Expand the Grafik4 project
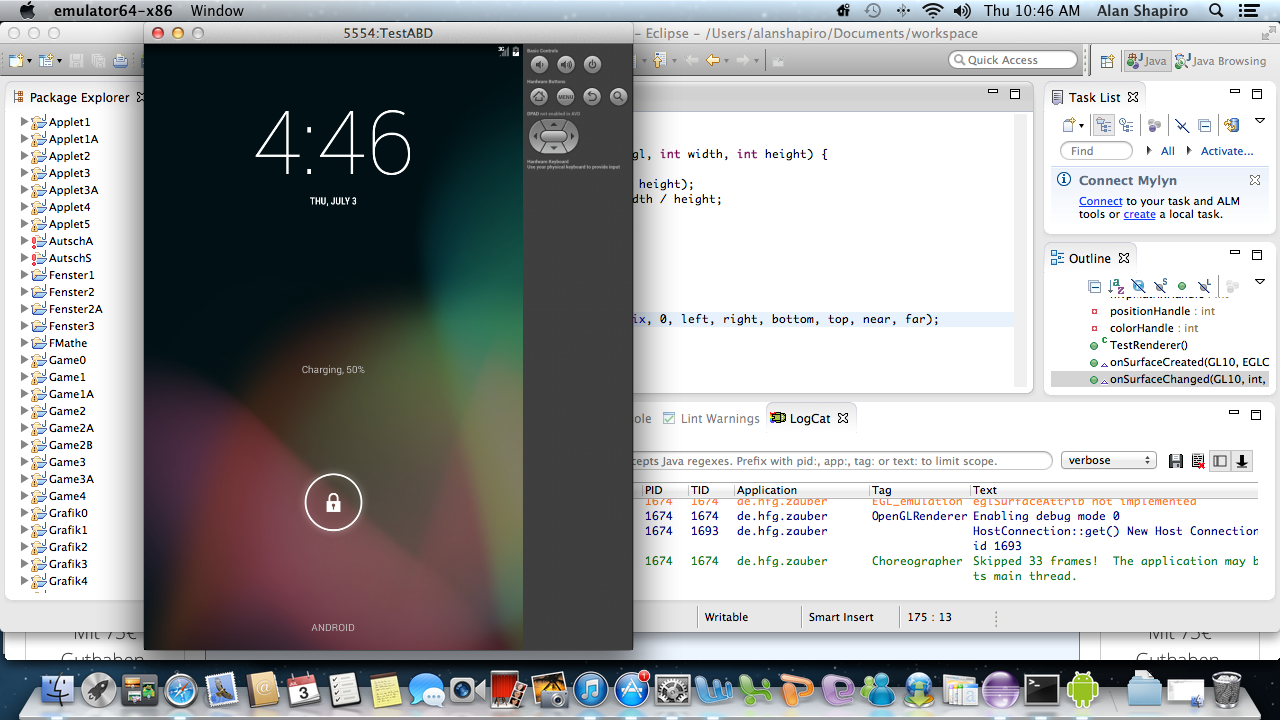 pos(25,581)
